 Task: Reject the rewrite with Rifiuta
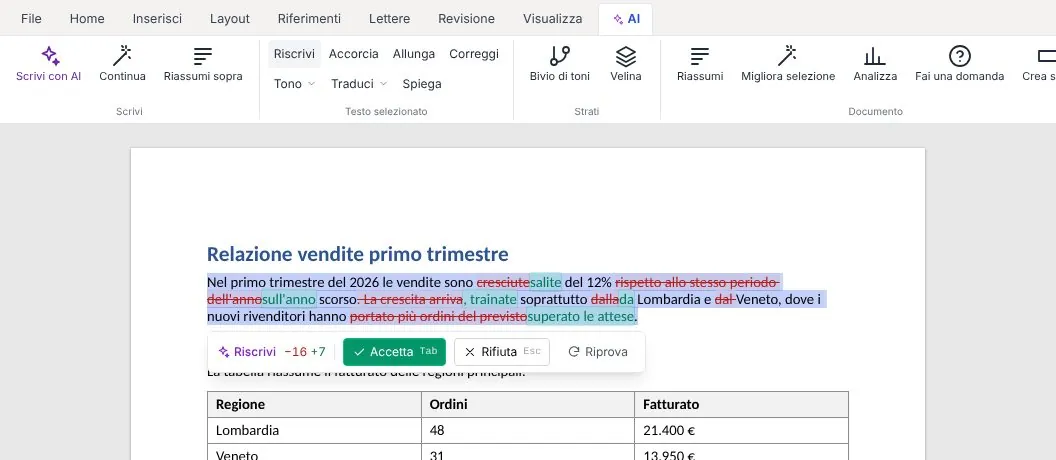[x=502, y=352]
